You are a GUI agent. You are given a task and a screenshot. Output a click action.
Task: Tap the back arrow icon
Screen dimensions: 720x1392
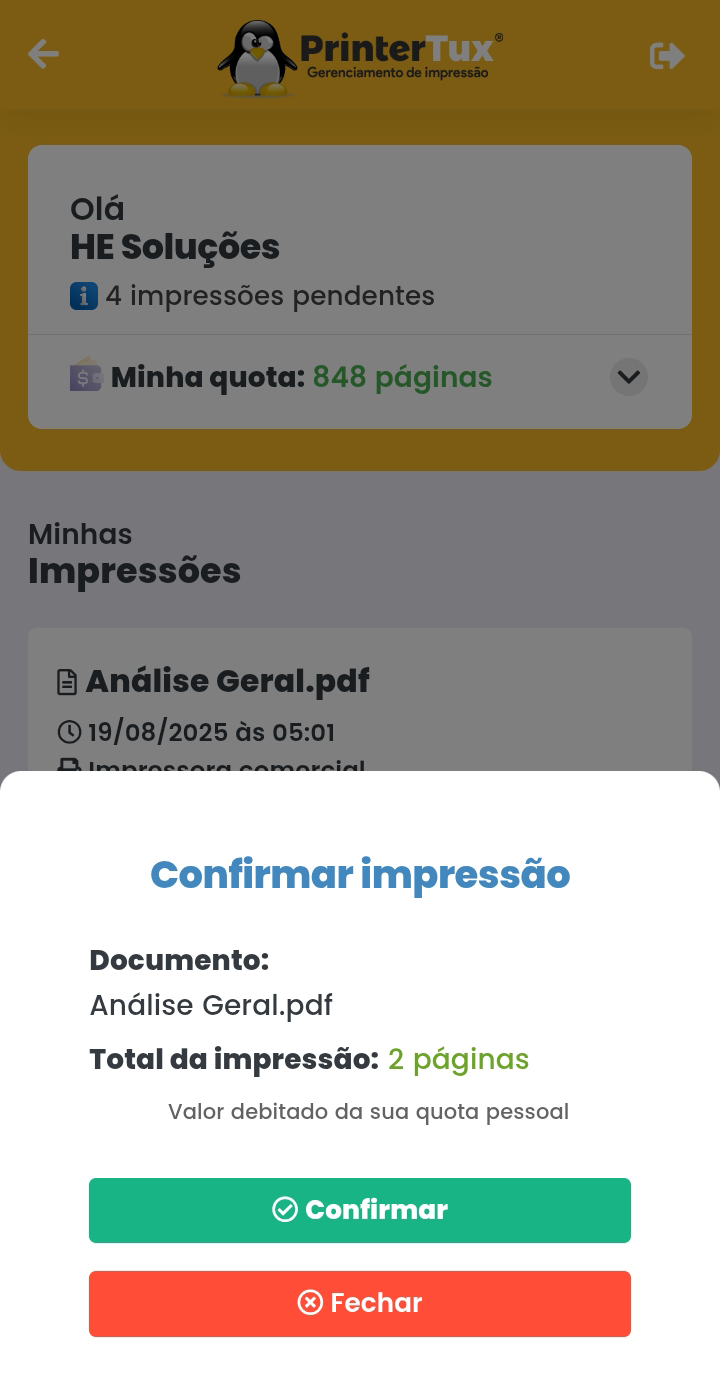pyautogui.click(x=43, y=54)
